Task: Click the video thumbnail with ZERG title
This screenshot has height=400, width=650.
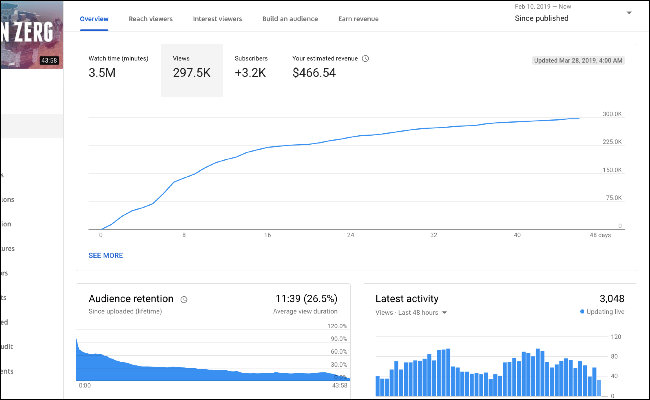Action: 32,35
